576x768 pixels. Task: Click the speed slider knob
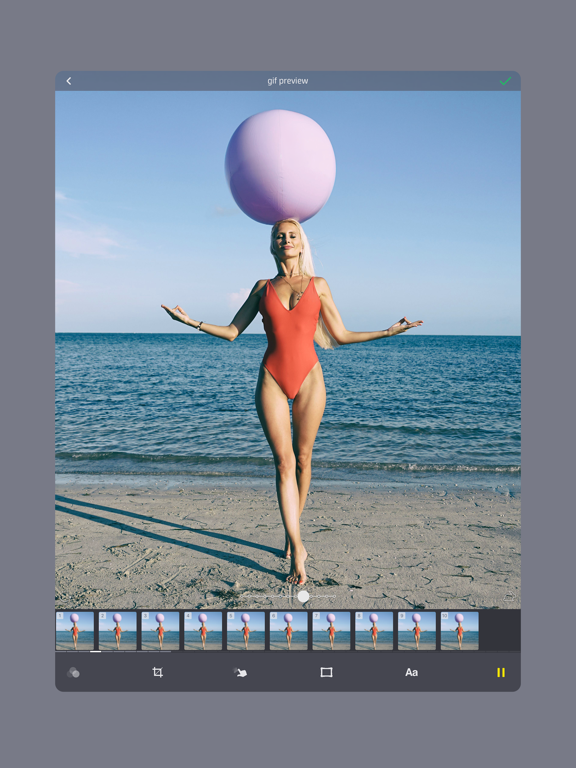(303, 596)
